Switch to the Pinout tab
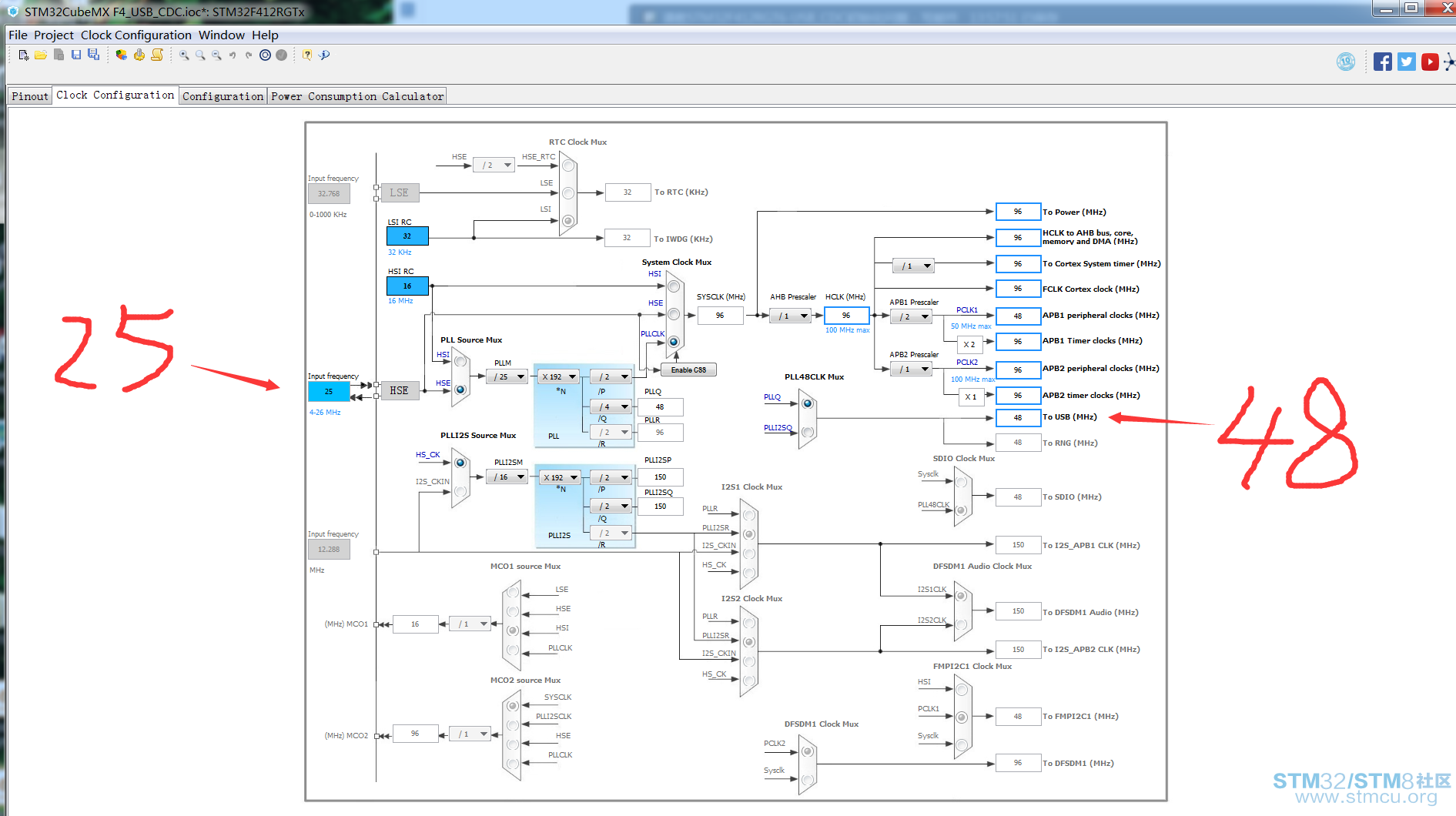The height and width of the screenshot is (816, 1456). (30, 96)
